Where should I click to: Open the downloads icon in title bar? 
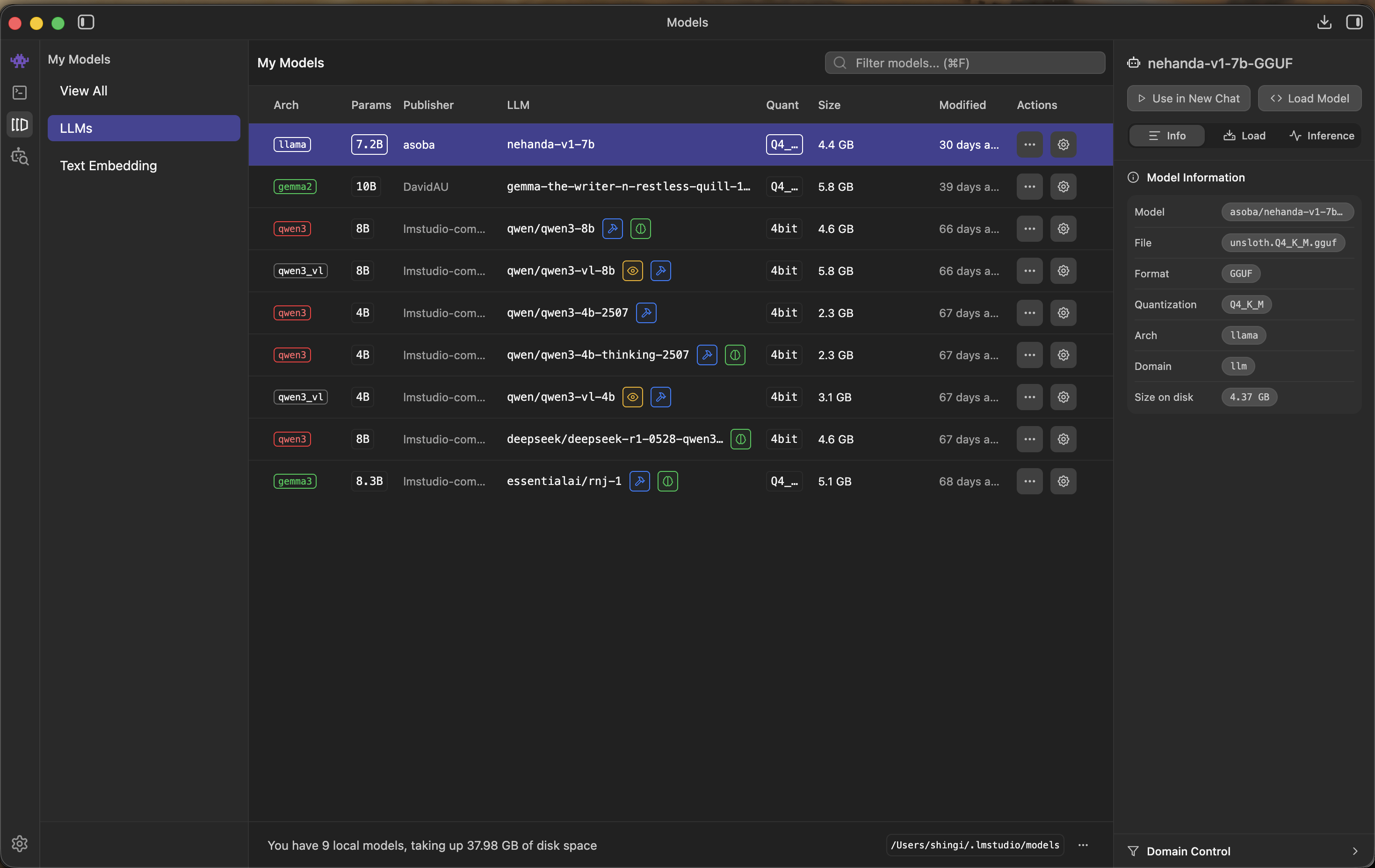(1324, 22)
